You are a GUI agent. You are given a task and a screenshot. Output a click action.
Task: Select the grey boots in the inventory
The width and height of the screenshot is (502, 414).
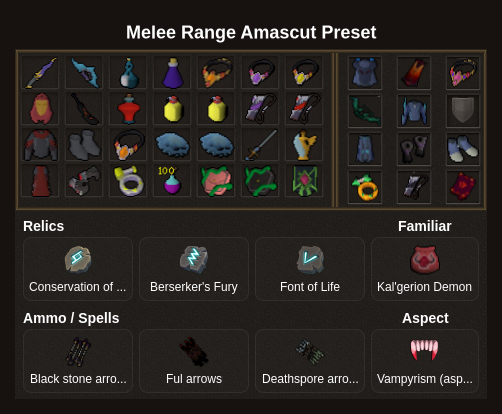(x=85, y=145)
